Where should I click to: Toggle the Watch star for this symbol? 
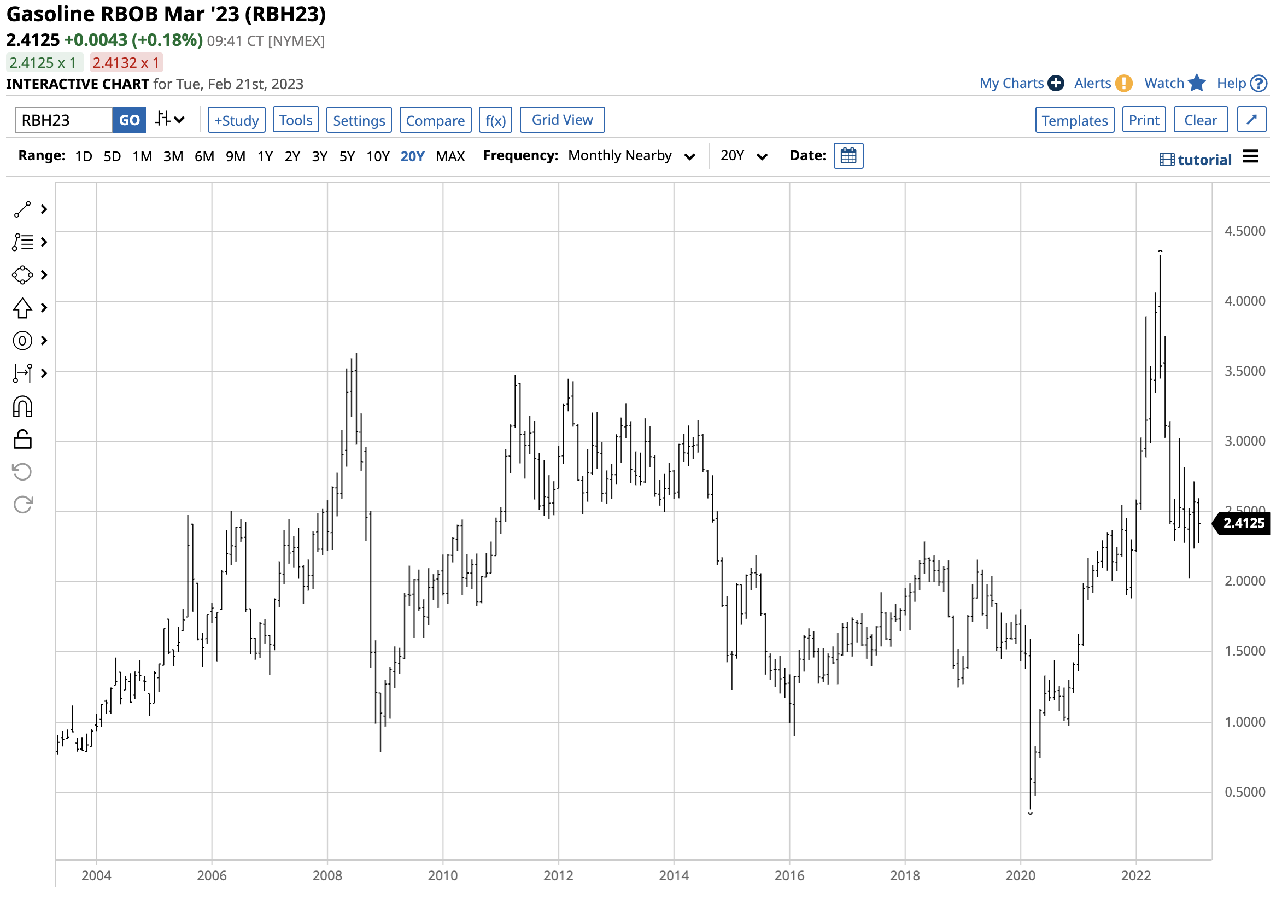(1197, 84)
